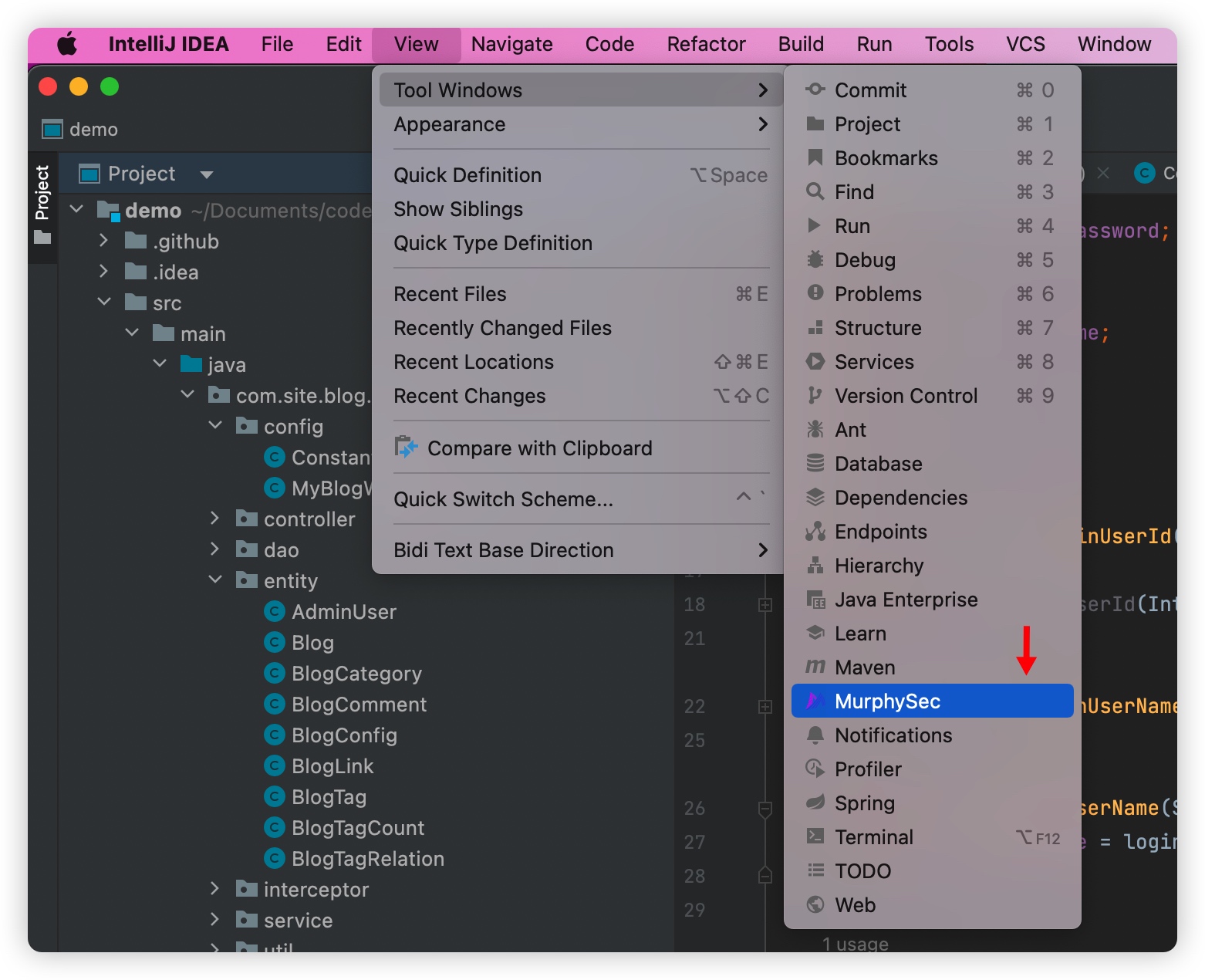
Task: Click the TODO list icon
Action: 815,870
